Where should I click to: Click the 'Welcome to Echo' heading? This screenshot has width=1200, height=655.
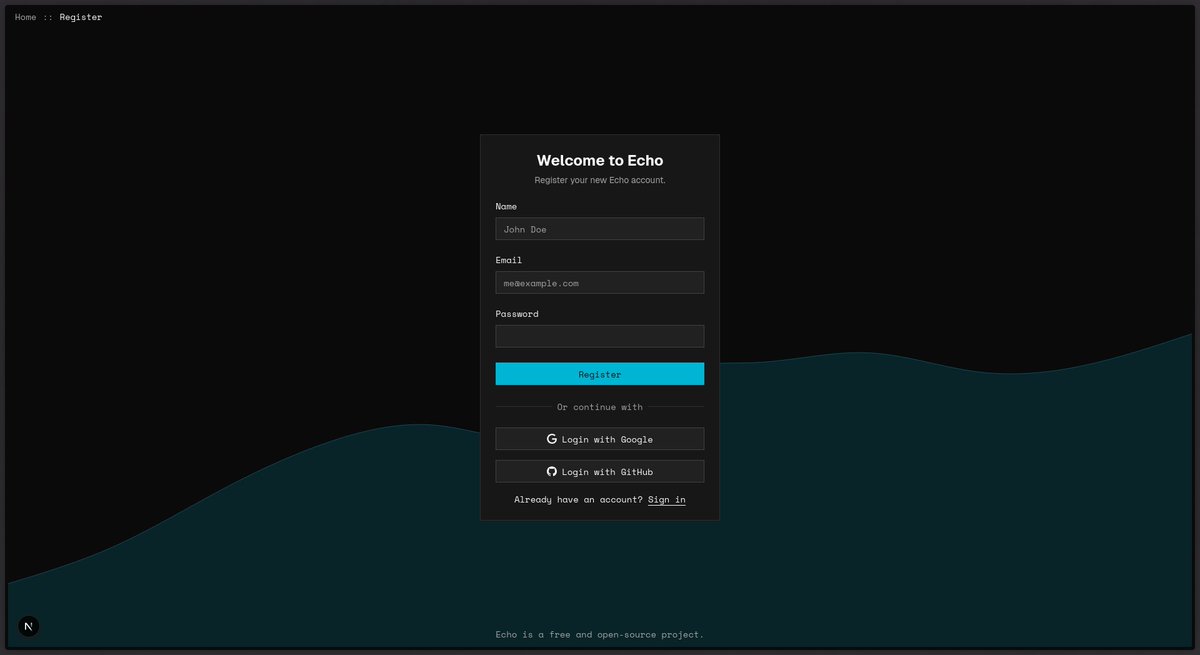[600, 160]
